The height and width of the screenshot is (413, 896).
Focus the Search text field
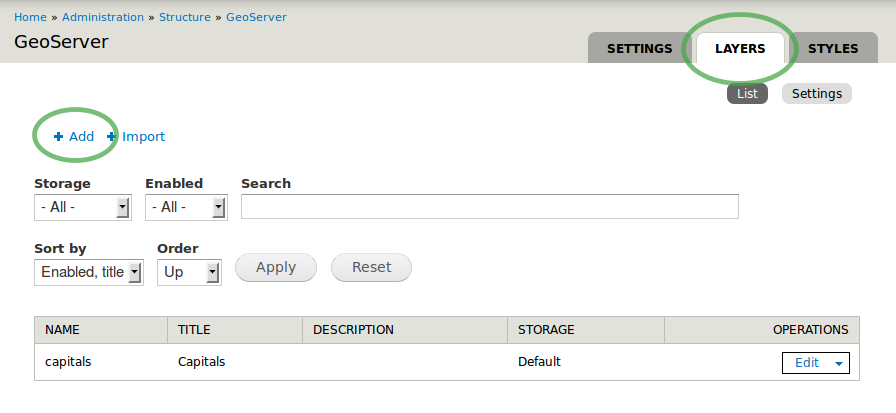tap(489, 207)
